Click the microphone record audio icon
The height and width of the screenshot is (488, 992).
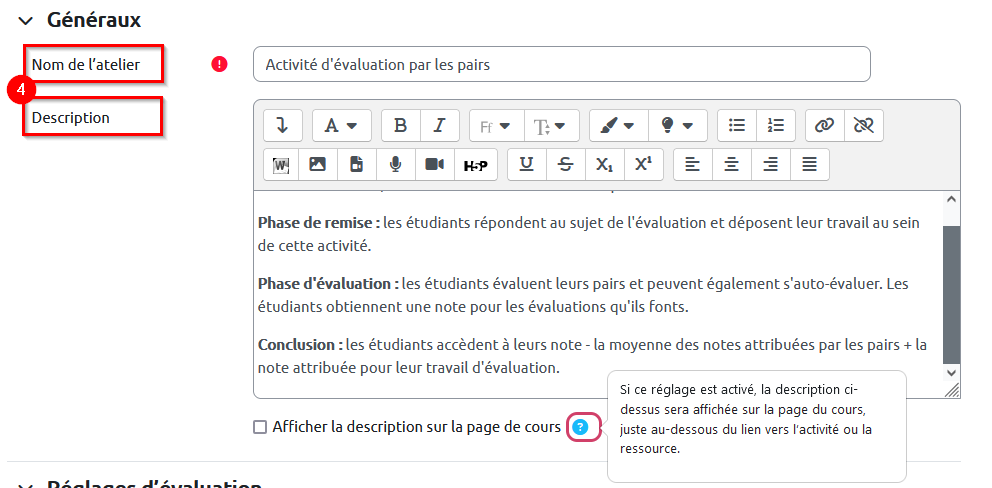(396, 164)
